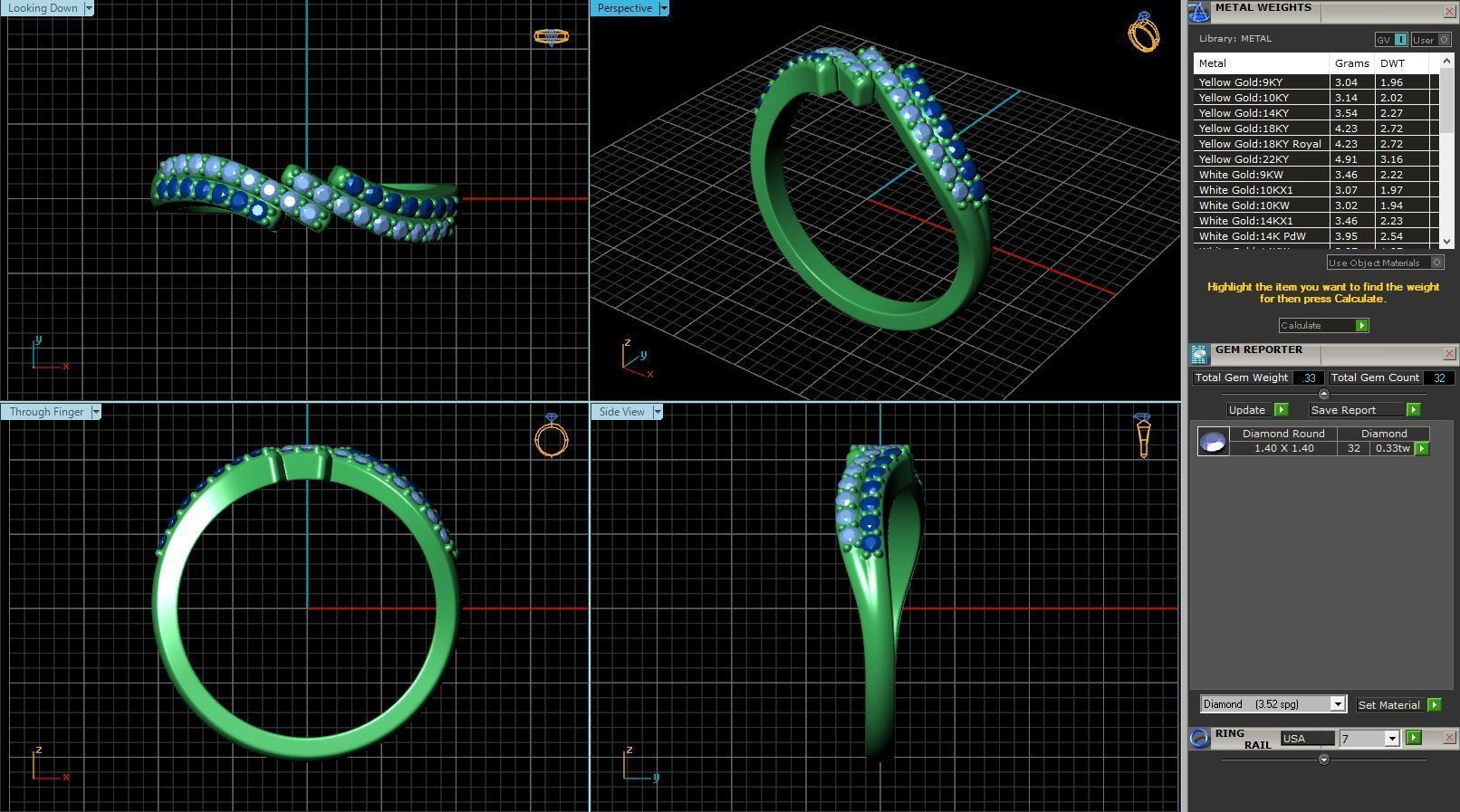
Task: Click the Diamond Round gem thumbnail
Action: 1213,442
